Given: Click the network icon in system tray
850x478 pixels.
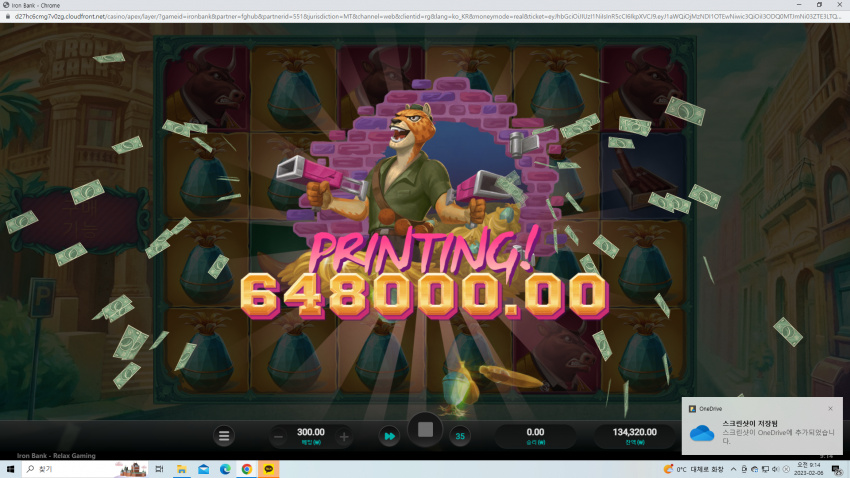Looking at the screenshot, I should point(765,469).
